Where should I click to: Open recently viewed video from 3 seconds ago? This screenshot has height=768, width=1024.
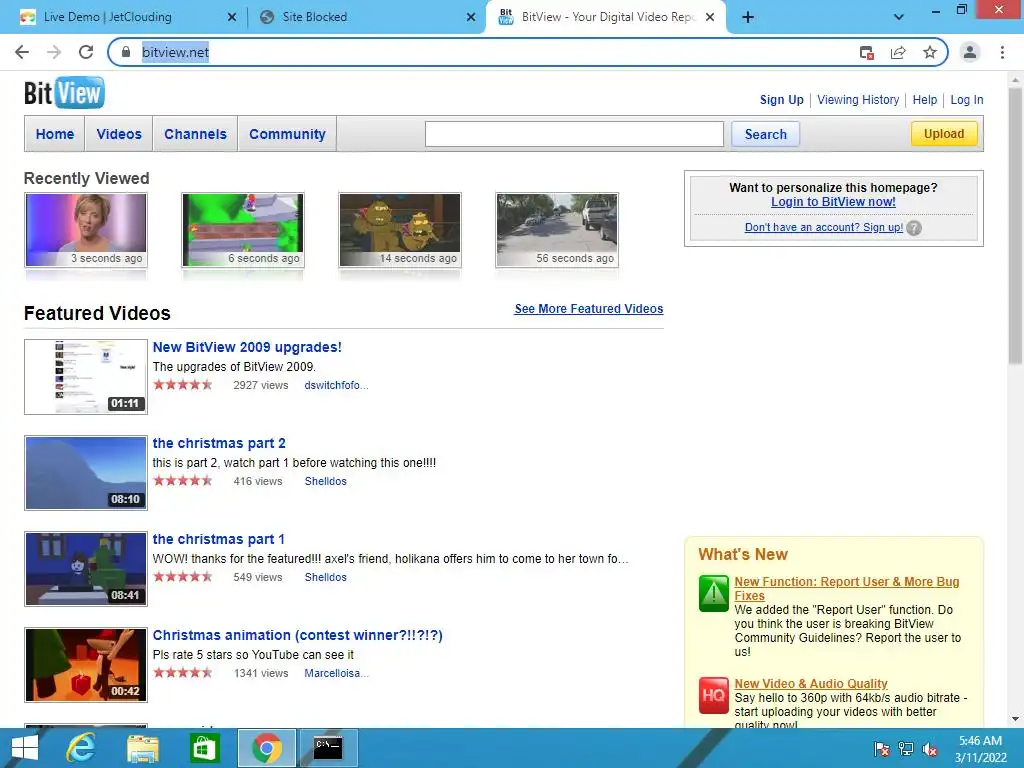[86, 230]
